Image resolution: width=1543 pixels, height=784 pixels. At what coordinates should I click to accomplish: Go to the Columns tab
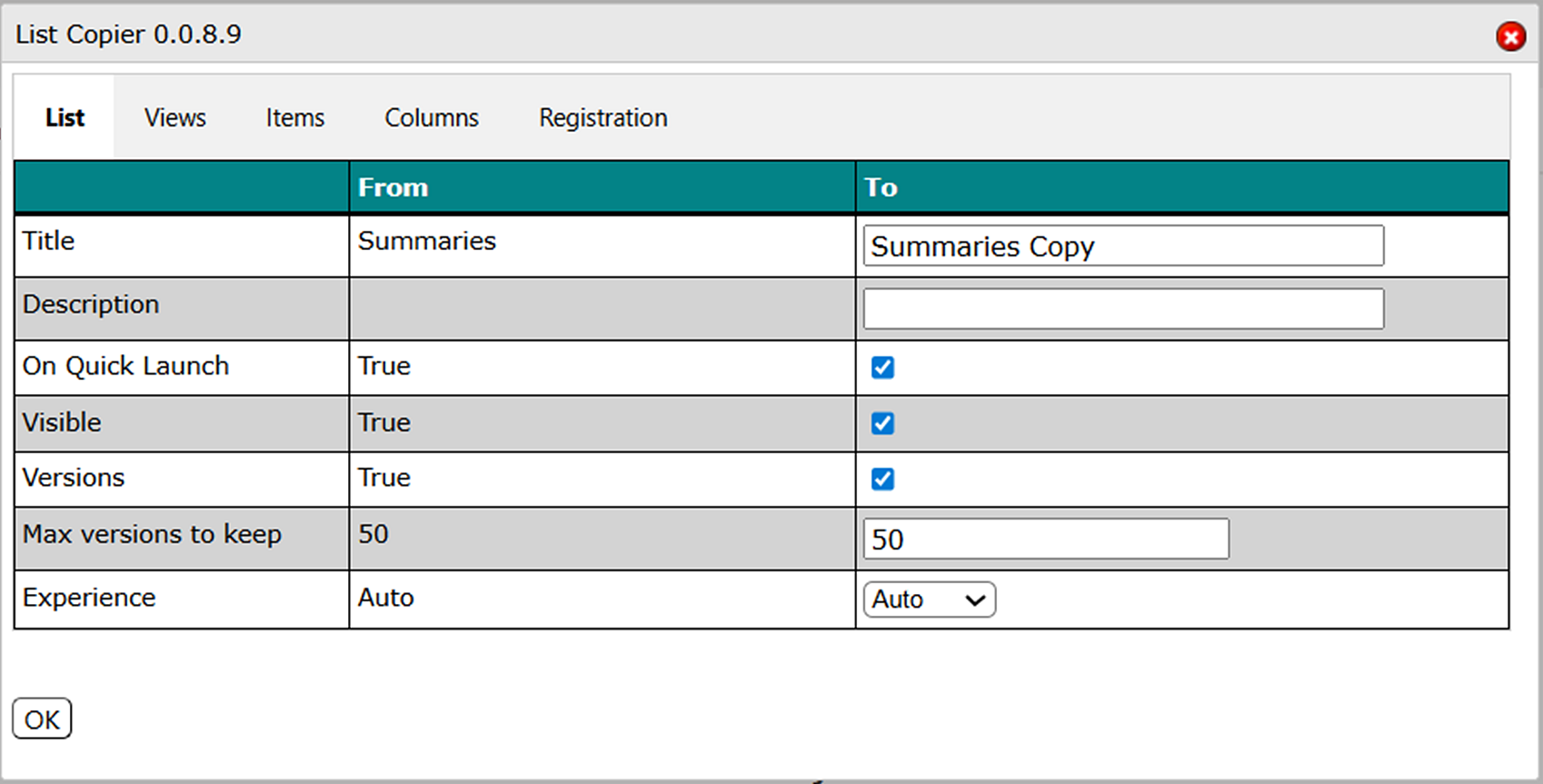[x=431, y=118]
